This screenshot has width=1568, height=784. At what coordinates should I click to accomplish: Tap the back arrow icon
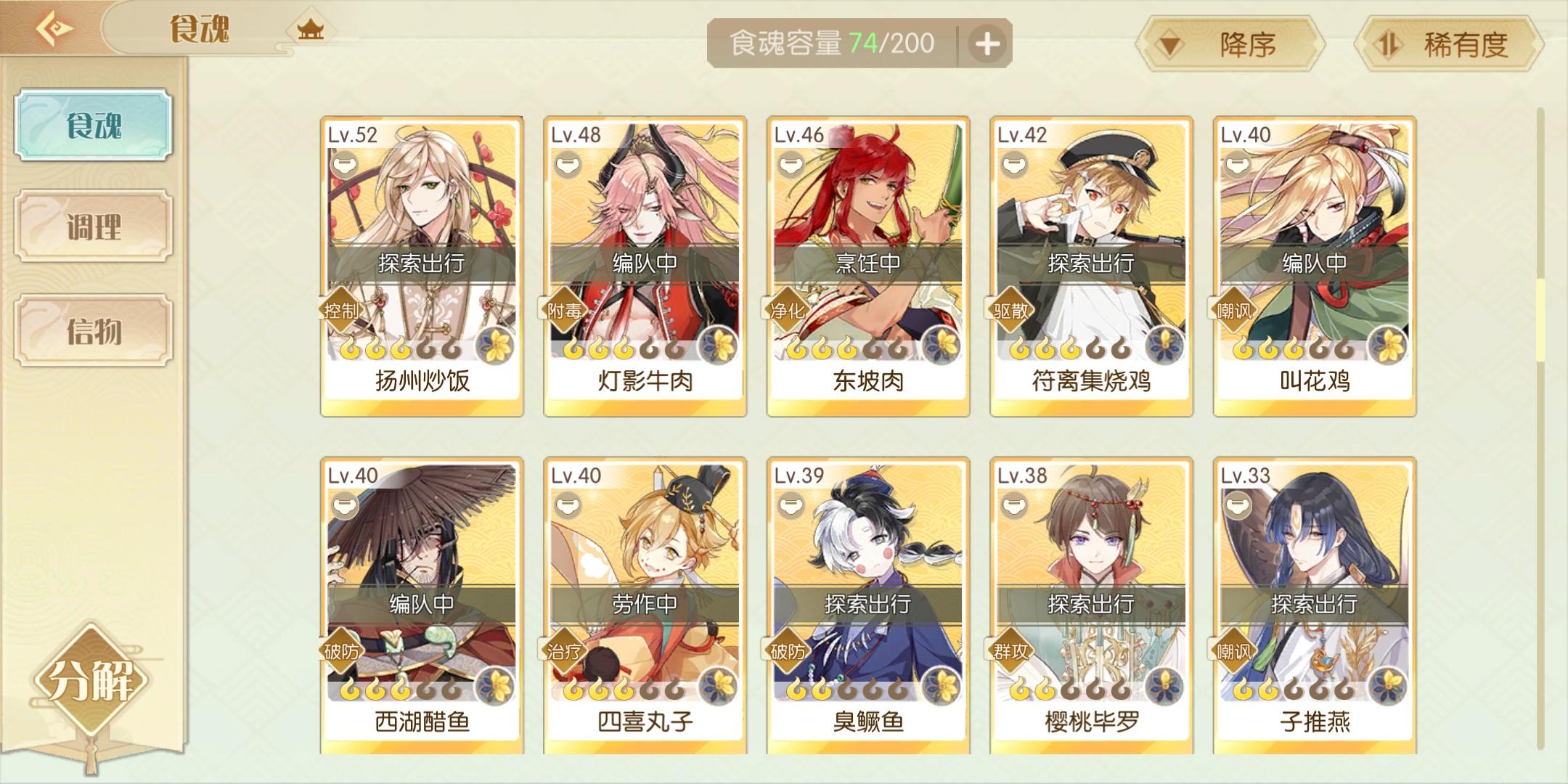coord(54,29)
